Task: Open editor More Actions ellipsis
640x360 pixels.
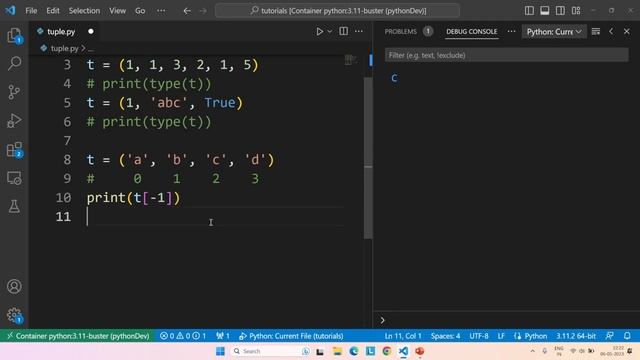Action: click(359, 31)
